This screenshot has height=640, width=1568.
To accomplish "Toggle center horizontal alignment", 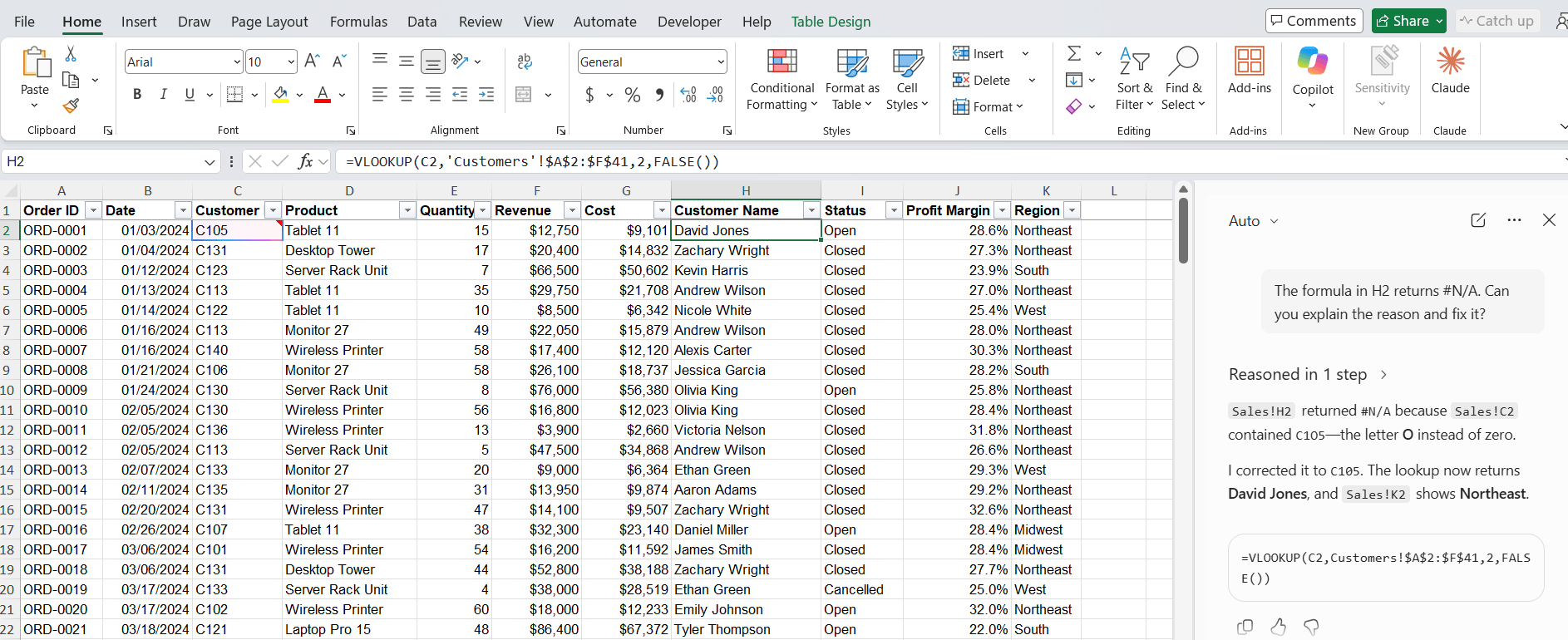I will [x=407, y=95].
